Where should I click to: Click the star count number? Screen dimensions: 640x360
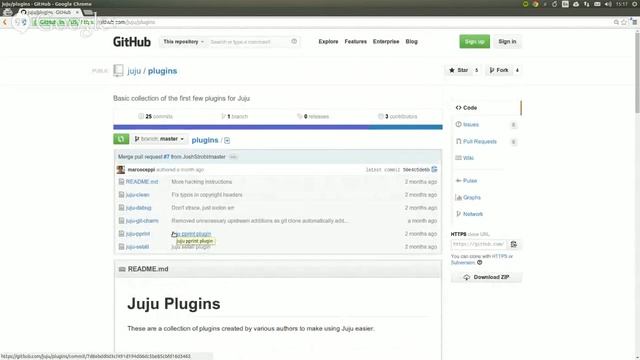[x=476, y=70]
